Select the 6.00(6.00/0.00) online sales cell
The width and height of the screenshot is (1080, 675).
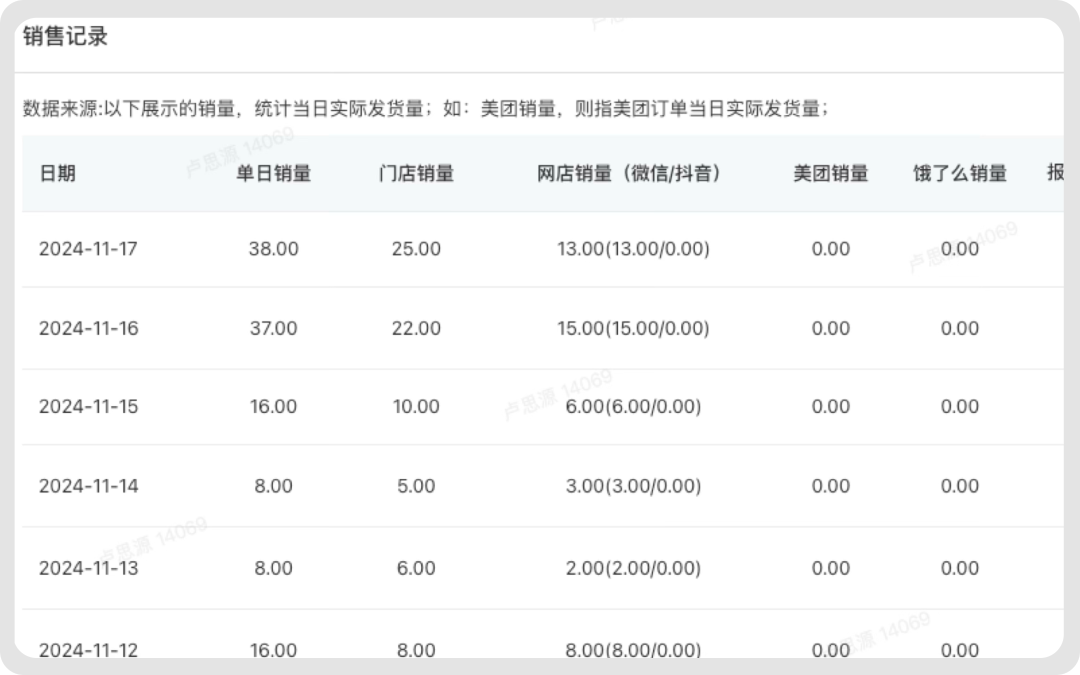coord(633,407)
